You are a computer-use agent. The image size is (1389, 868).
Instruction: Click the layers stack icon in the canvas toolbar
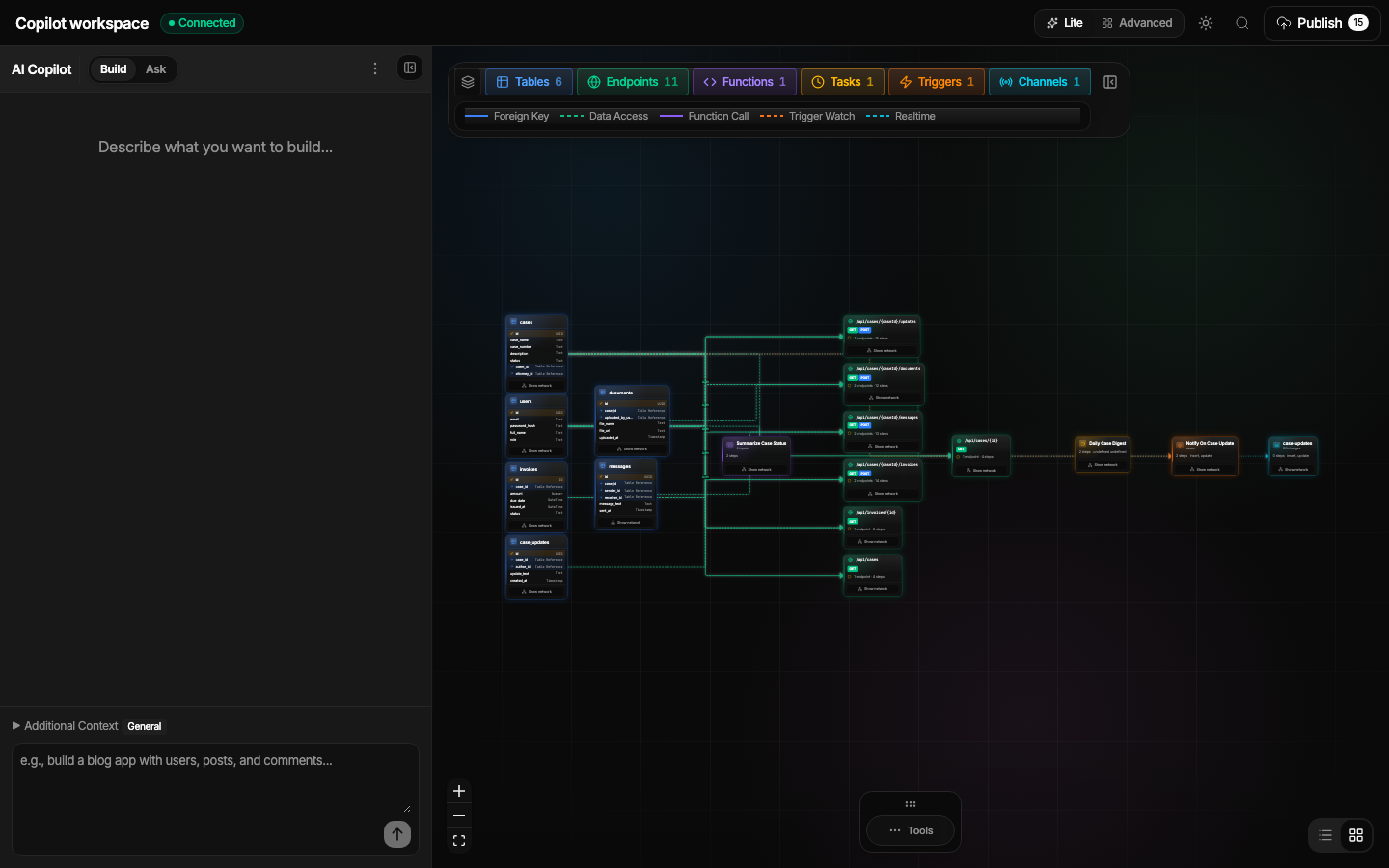[x=468, y=82]
